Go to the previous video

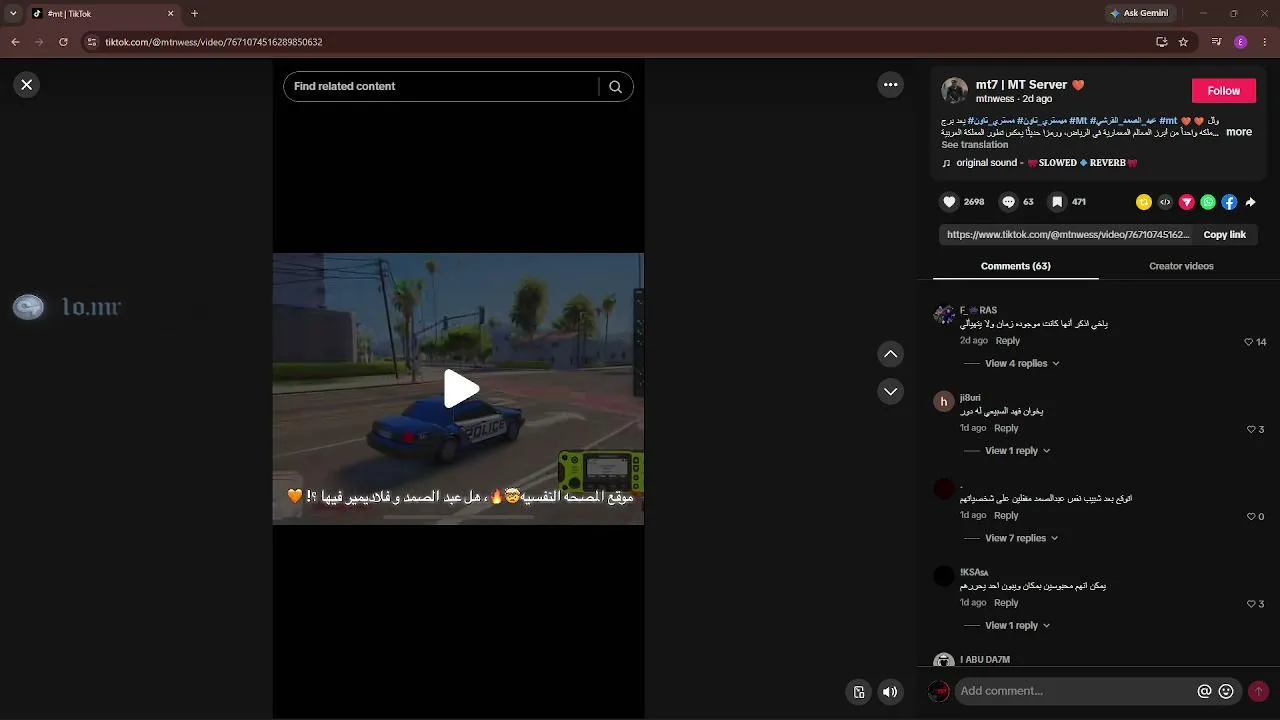click(x=890, y=354)
